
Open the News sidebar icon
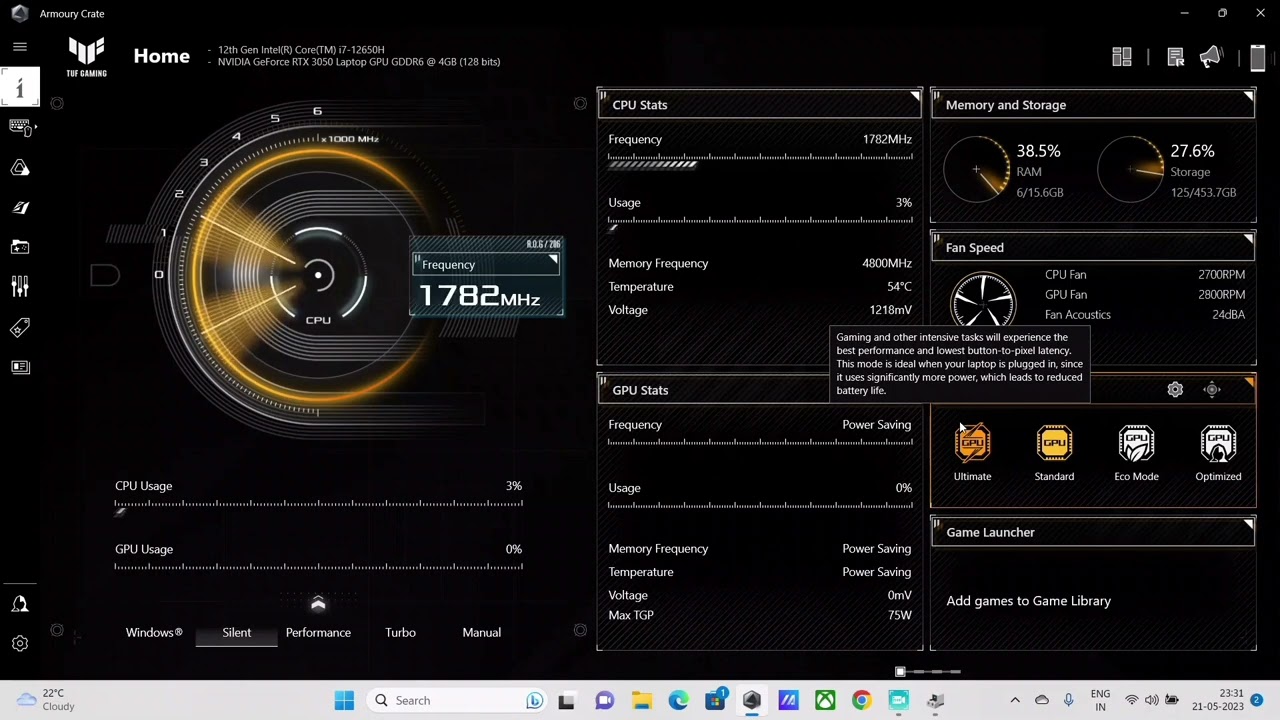[19, 367]
